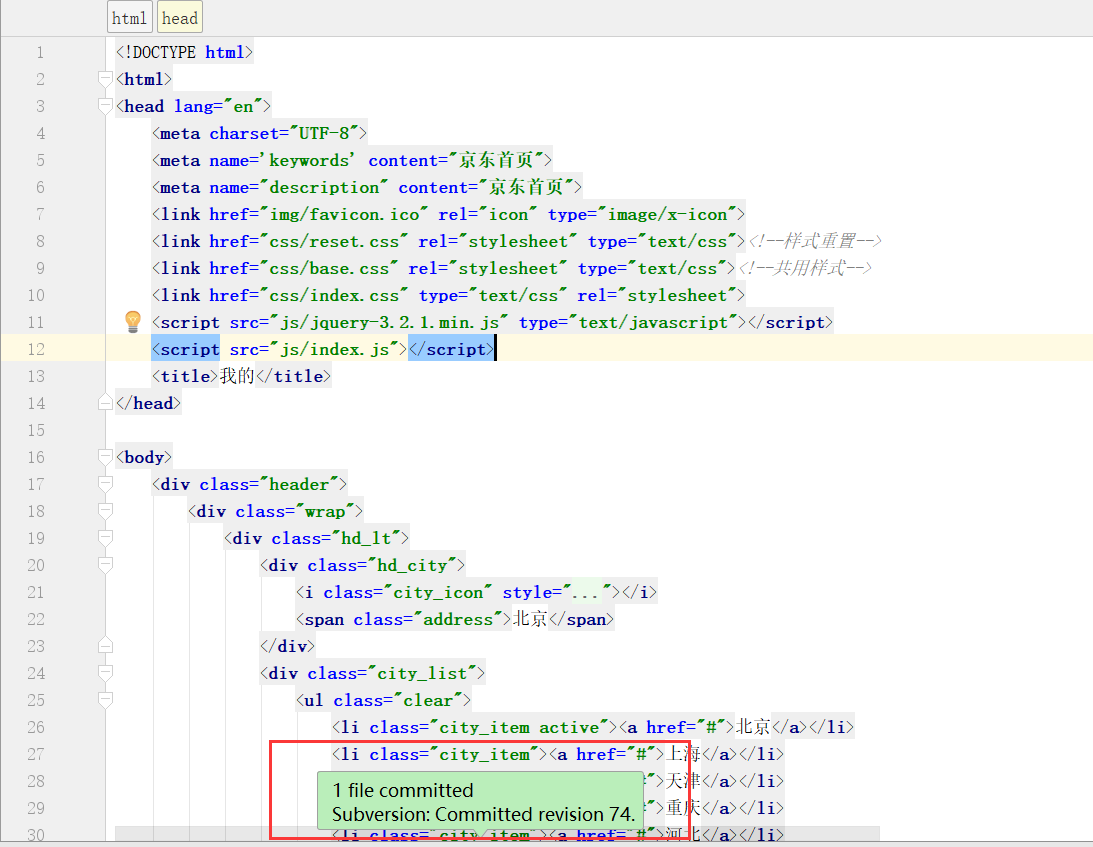Click "css/base.css" href value
The height and width of the screenshot is (847, 1093).
(329, 268)
